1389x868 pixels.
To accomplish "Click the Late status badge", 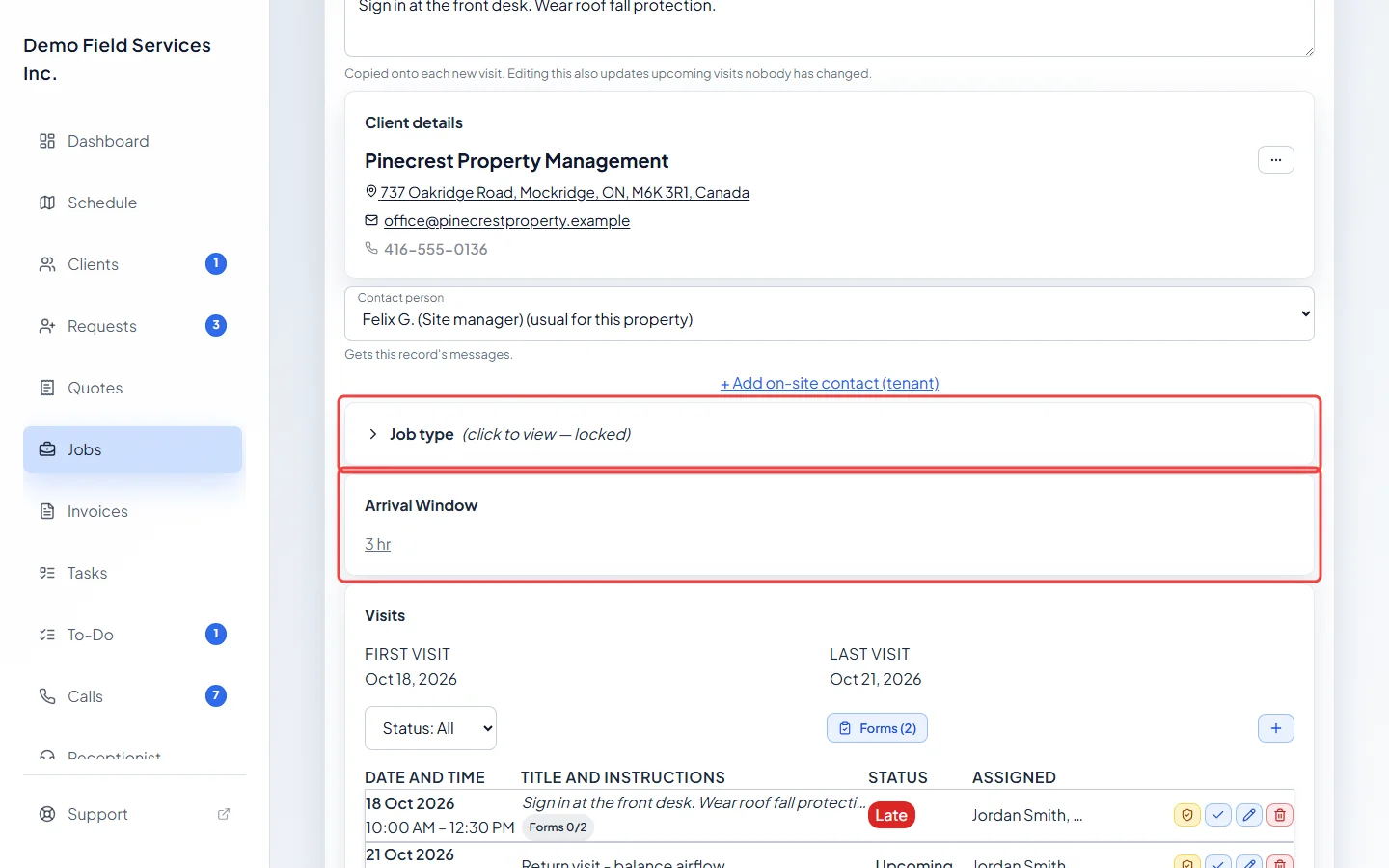I will pyautogui.click(x=891, y=815).
